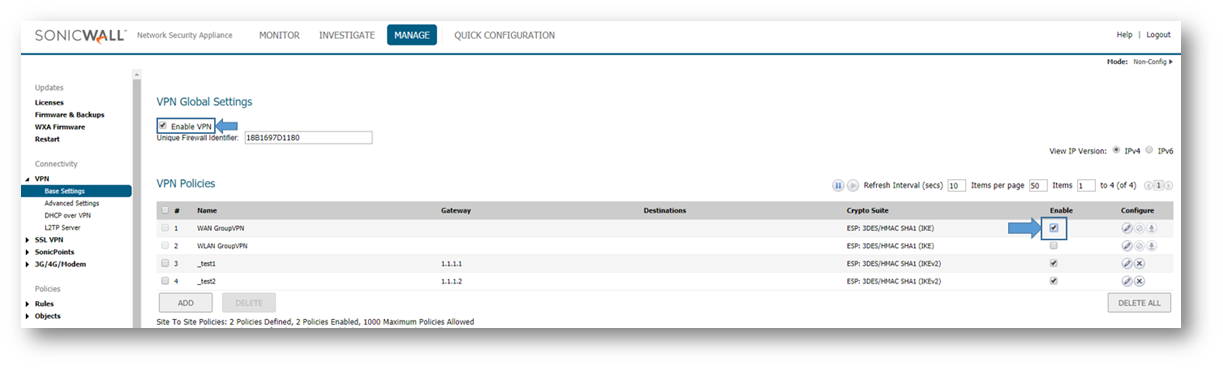The height and width of the screenshot is (370, 1223).
Task: Expand the SSL VPN sidebar section
Action: pyautogui.click(x=27, y=240)
